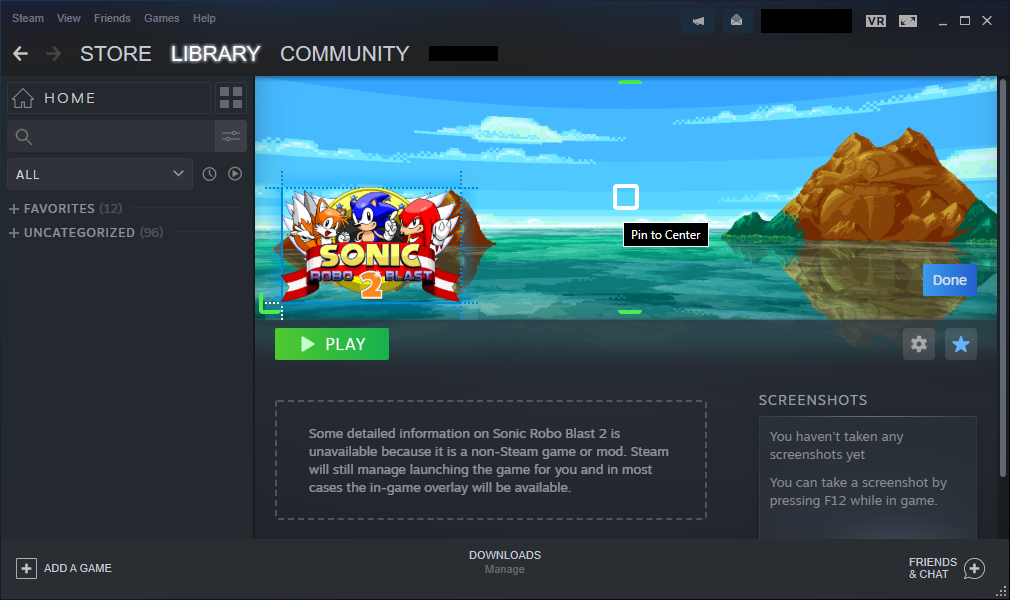Switch to collections grid view icon
Image resolution: width=1010 pixels, height=600 pixels.
[231, 98]
